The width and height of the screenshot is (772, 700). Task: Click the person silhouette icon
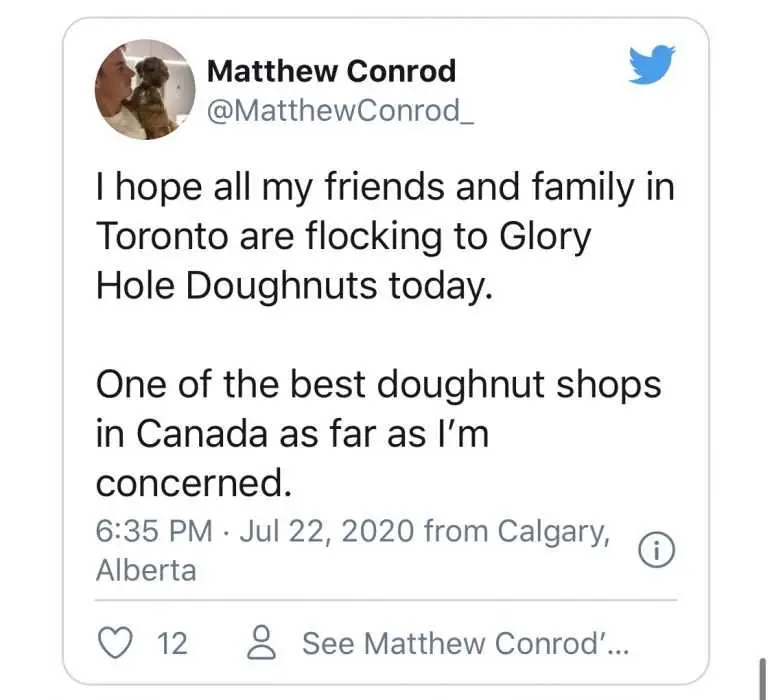261,642
